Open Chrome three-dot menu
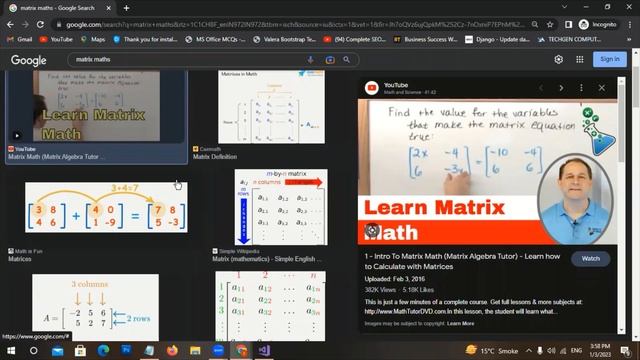 [630, 24]
